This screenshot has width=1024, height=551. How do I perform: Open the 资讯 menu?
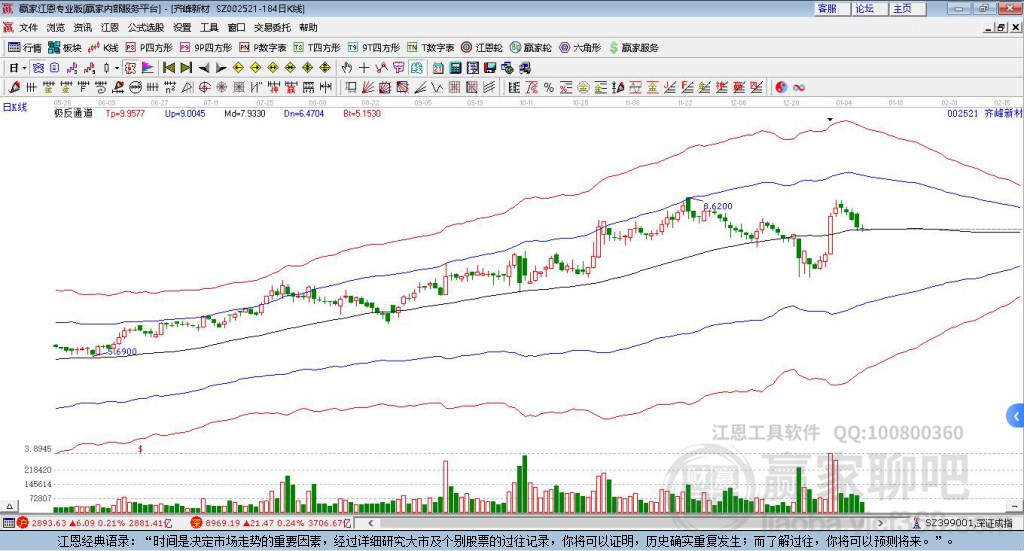pyautogui.click(x=83, y=27)
